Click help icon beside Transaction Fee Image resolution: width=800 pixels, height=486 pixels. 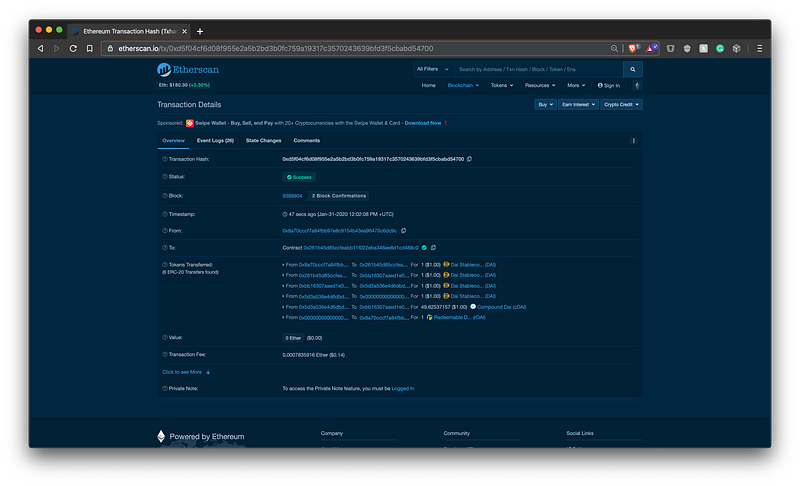165,354
